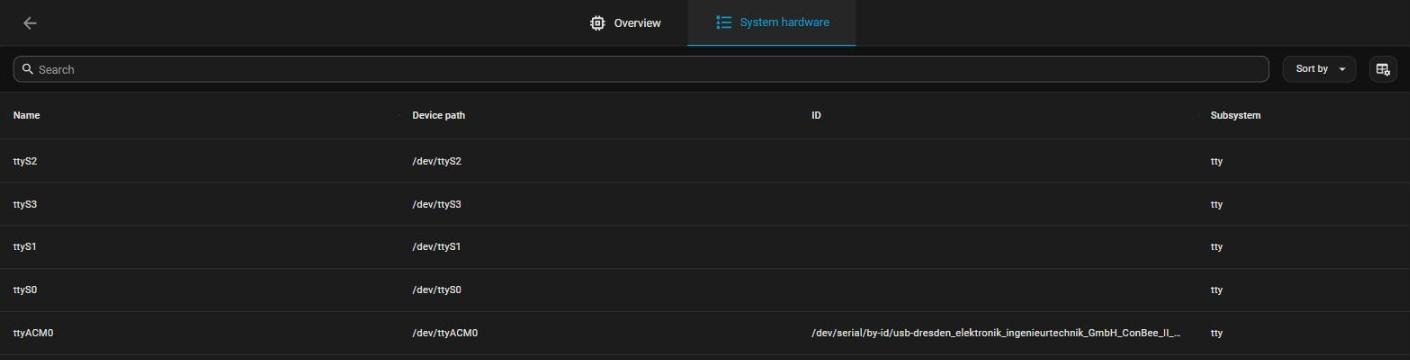Click the /dev/ttyACM0 device path
Screen dimensions: 1410x360
(445, 333)
